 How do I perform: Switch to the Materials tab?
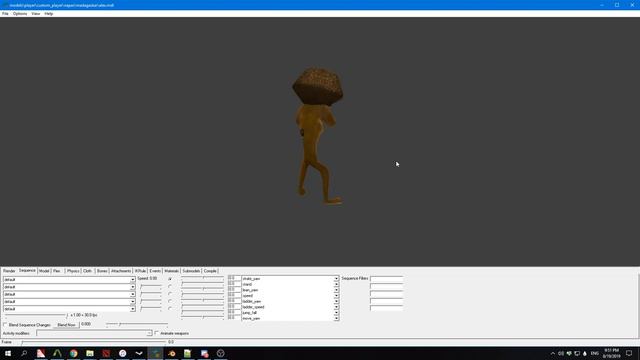click(x=171, y=271)
